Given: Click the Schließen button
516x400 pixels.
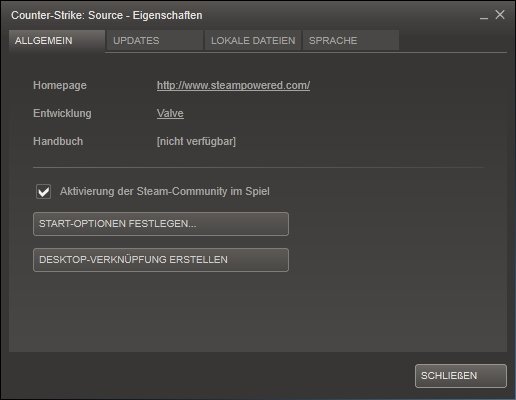Looking at the screenshot, I should pyautogui.click(x=461, y=376).
